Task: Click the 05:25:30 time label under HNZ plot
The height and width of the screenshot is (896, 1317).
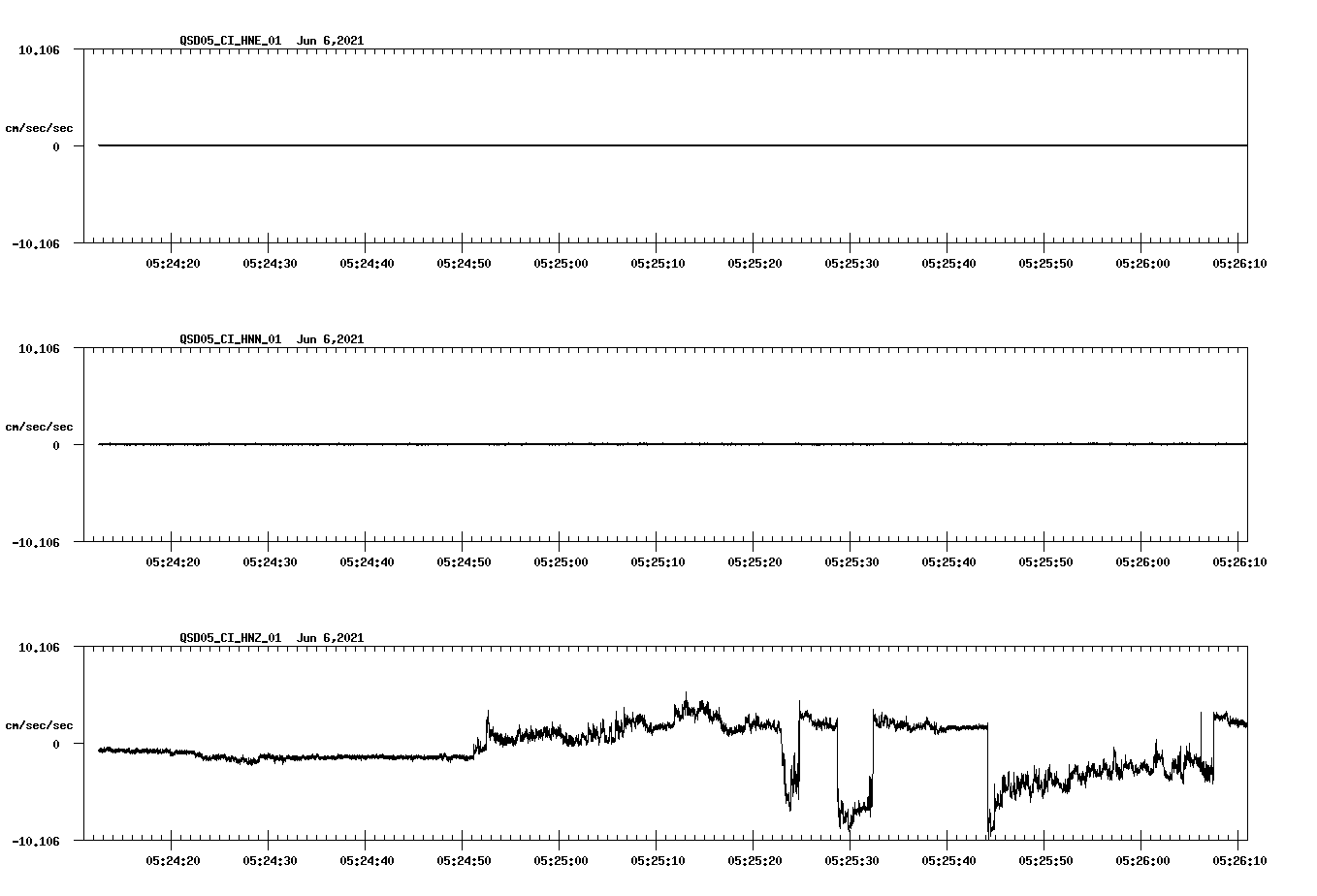Action: point(851,860)
